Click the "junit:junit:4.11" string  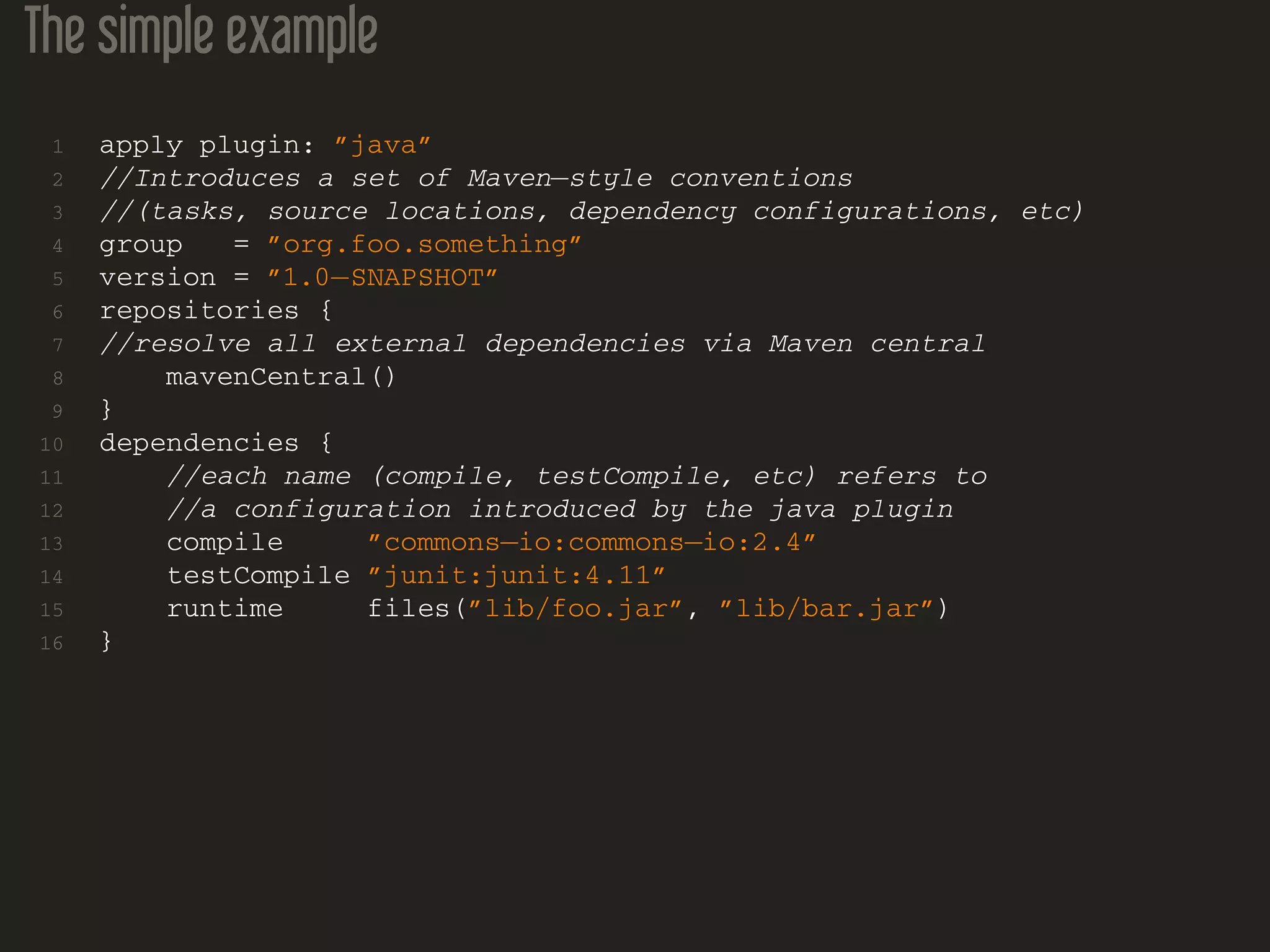[516, 576]
